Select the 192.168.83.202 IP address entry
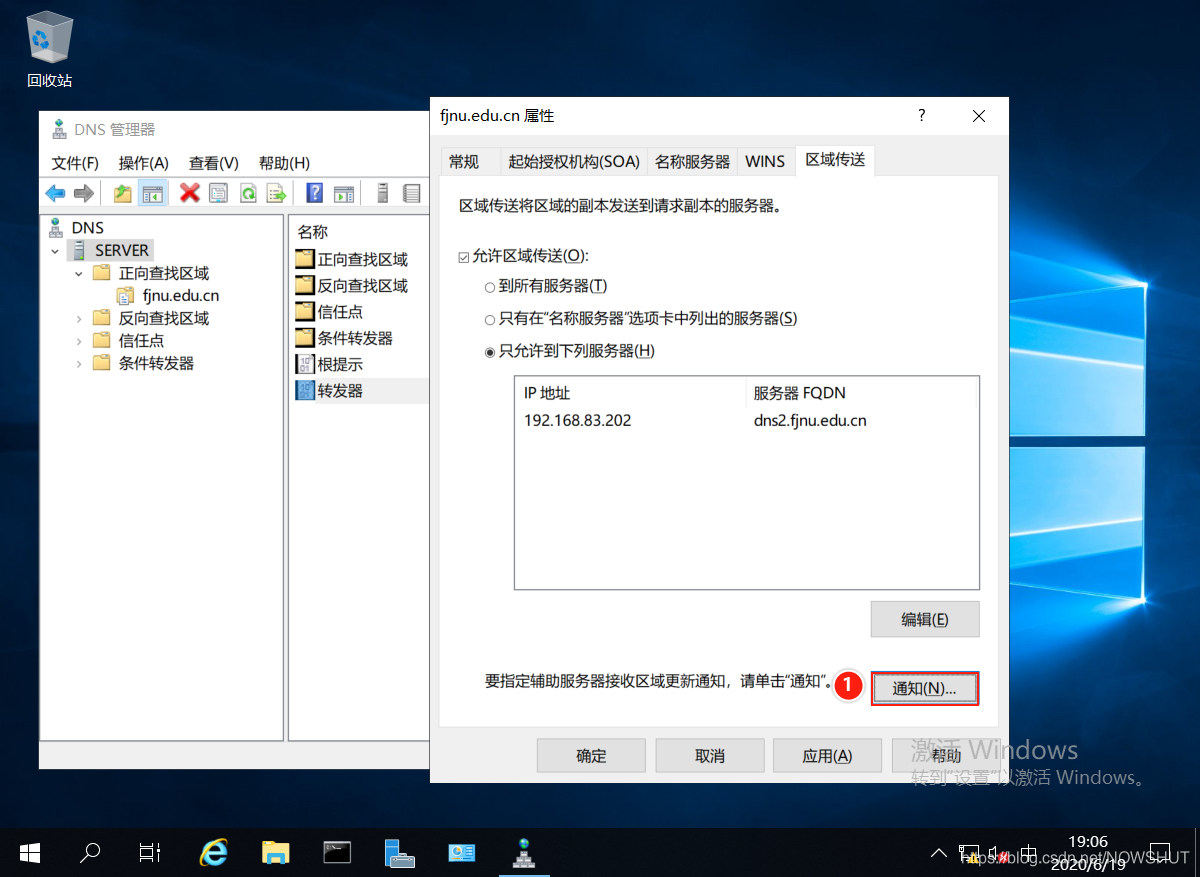 (x=578, y=420)
